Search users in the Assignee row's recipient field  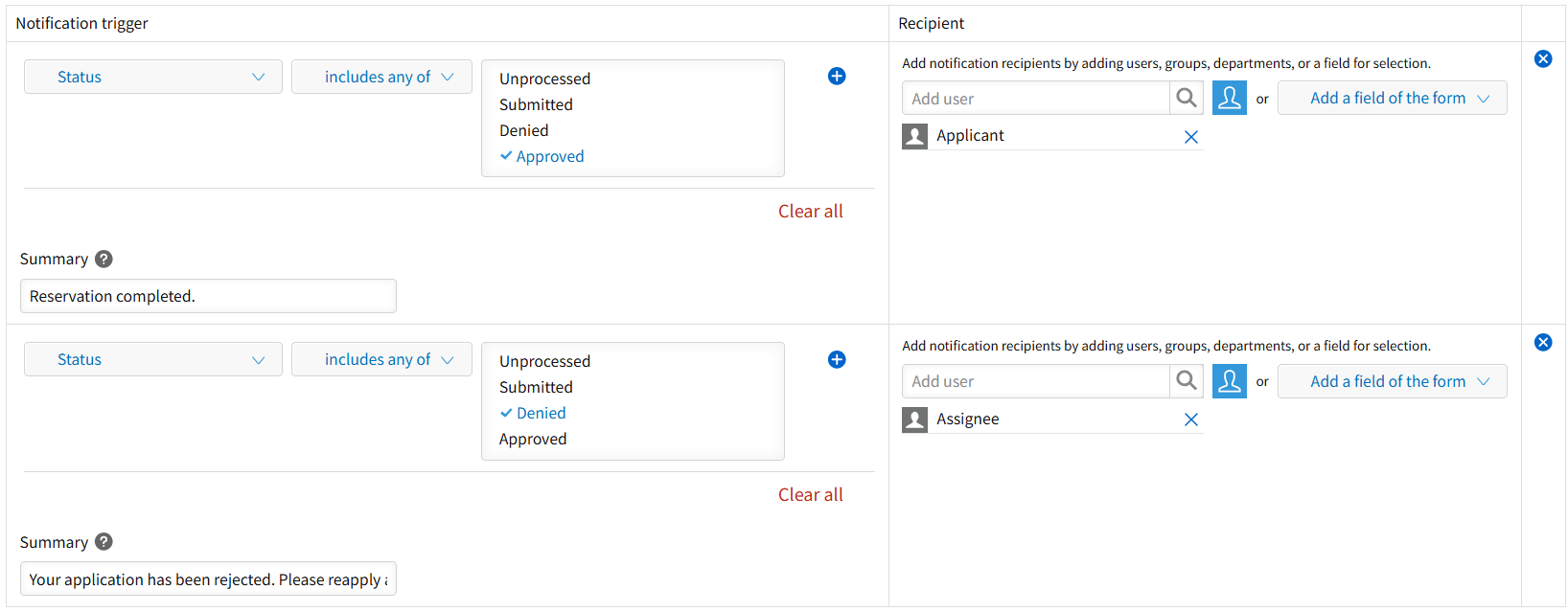coord(1187,381)
